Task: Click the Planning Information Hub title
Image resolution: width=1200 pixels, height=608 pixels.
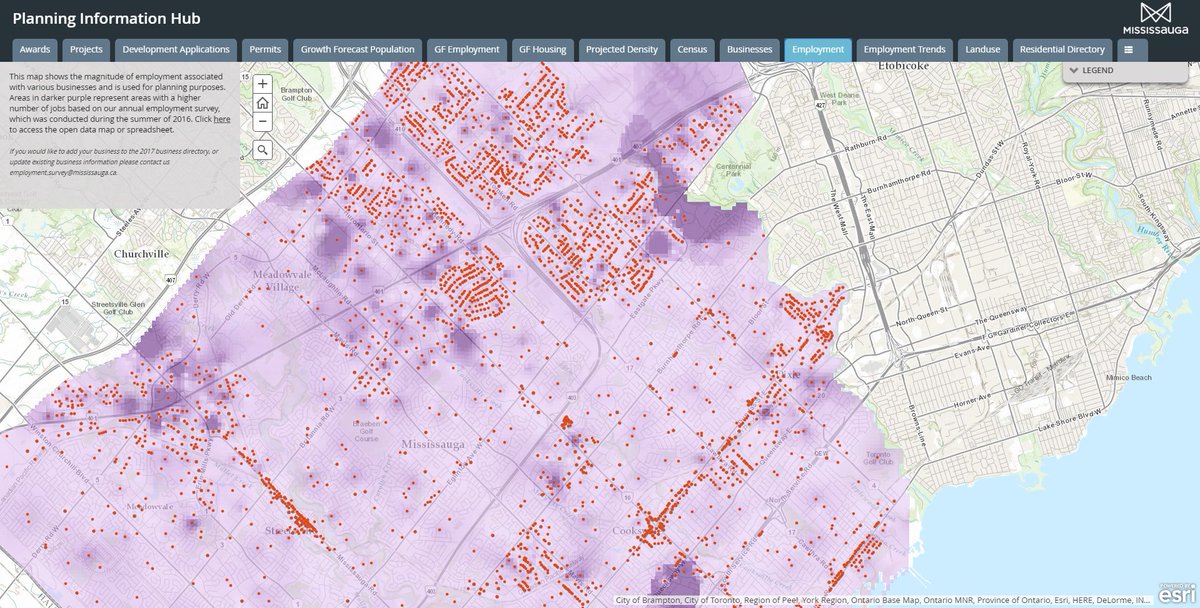Action: coord(106,18)
